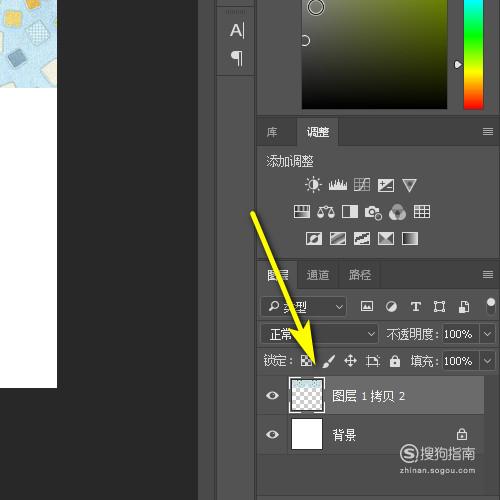The image size is (500, 500).
Task: Add an Invert adjustment
Action: [314, 239]
